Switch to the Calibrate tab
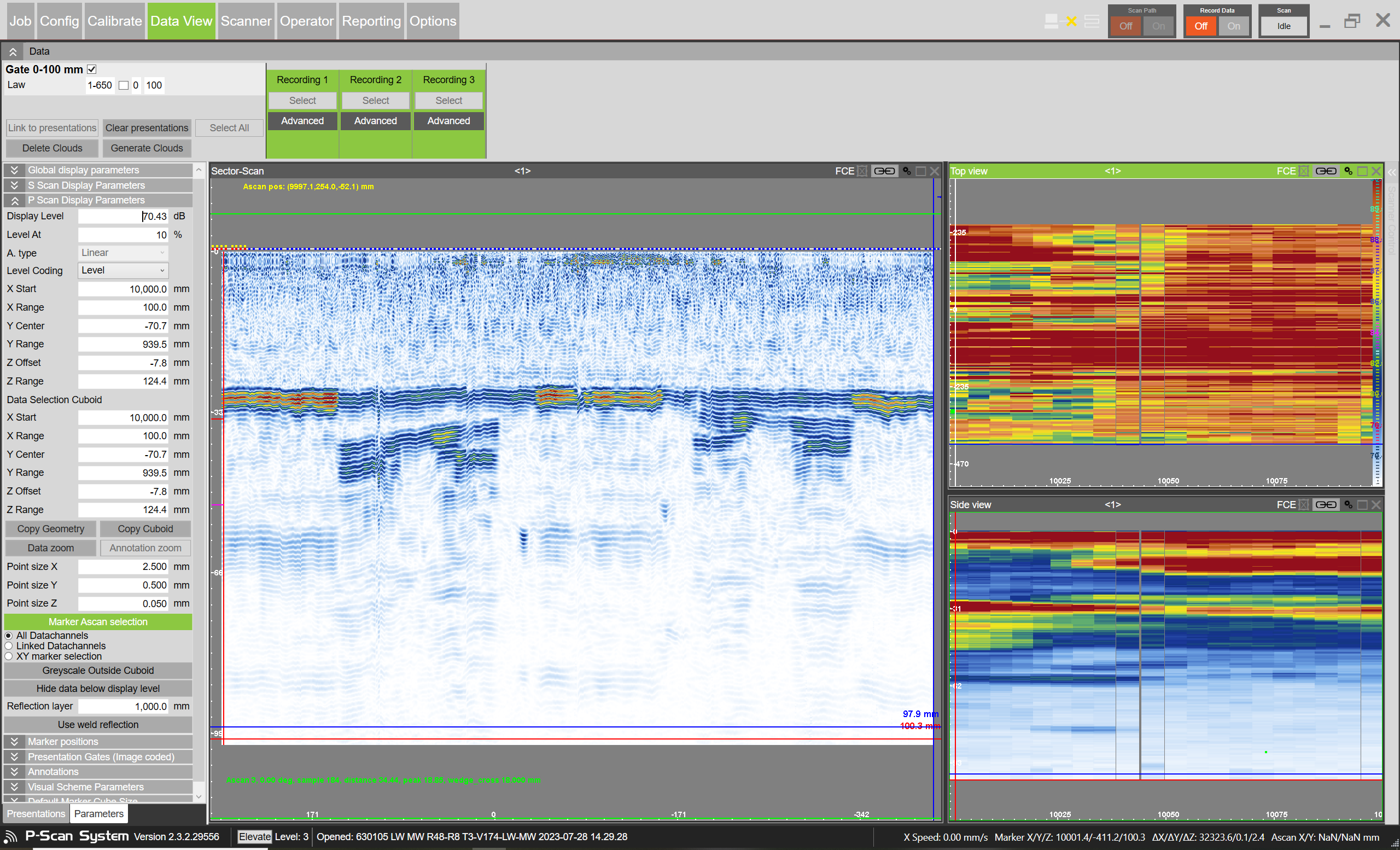 (114, 21)
